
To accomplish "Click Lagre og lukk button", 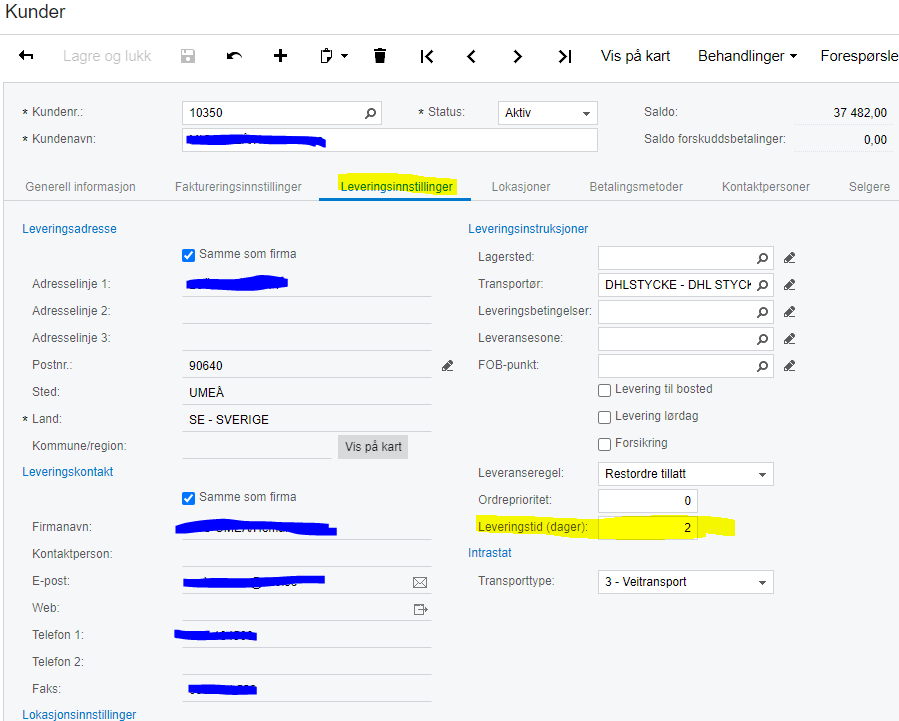I will (107, 56).
